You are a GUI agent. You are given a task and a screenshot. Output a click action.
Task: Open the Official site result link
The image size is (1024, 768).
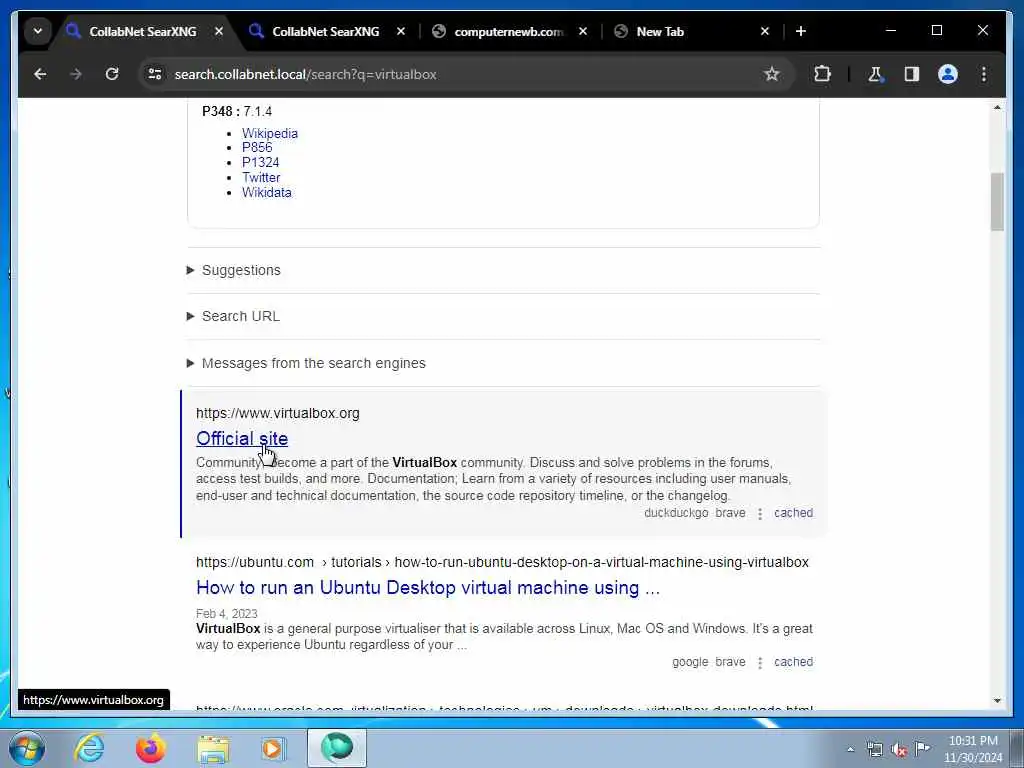(x=242, y=438)
